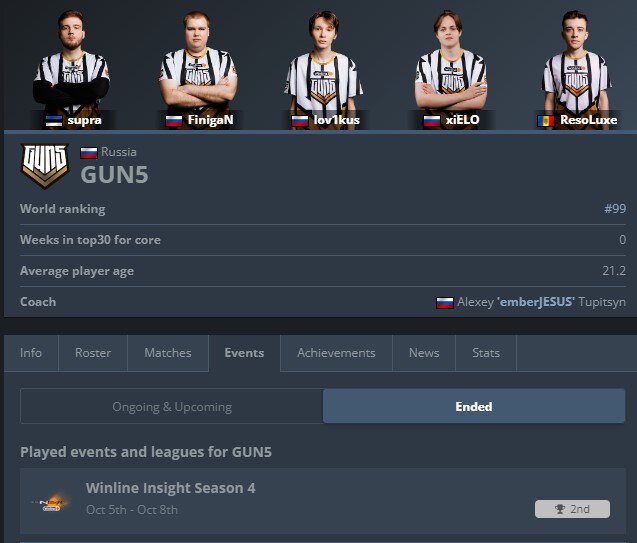This screenshot has height=543, width=637.
Task: Click the Winline Insight event logo
Action: (51, 502)
